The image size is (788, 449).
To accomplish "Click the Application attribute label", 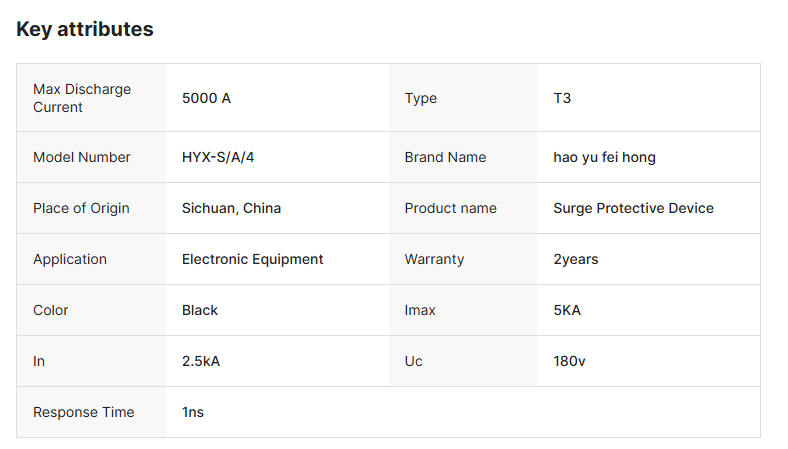I will coord(70,259).
